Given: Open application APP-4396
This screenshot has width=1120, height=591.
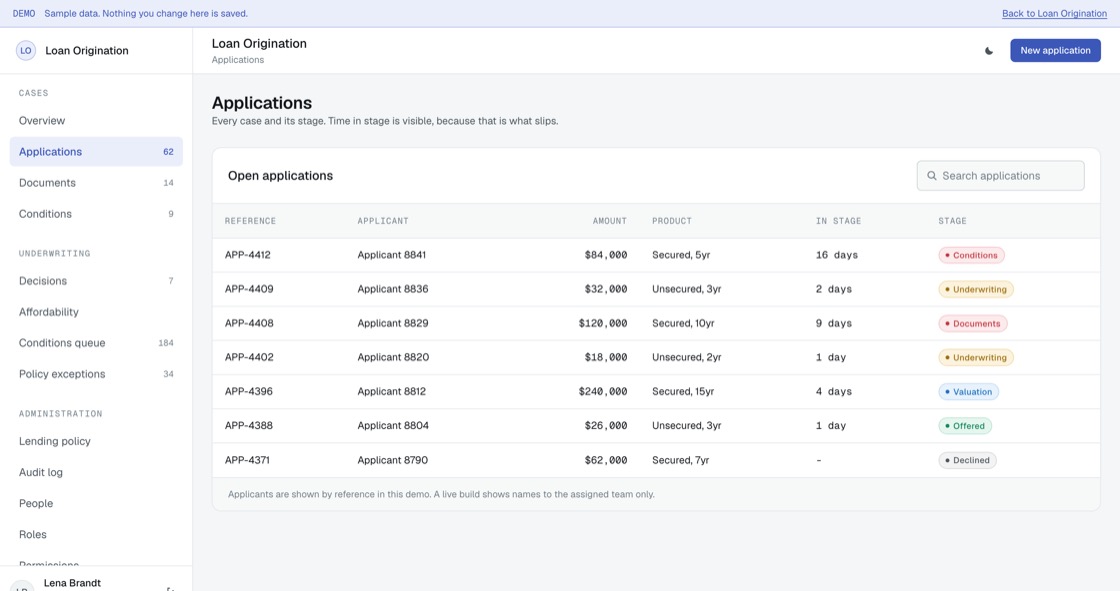Looking at the screenshot, I should [249, 392].
